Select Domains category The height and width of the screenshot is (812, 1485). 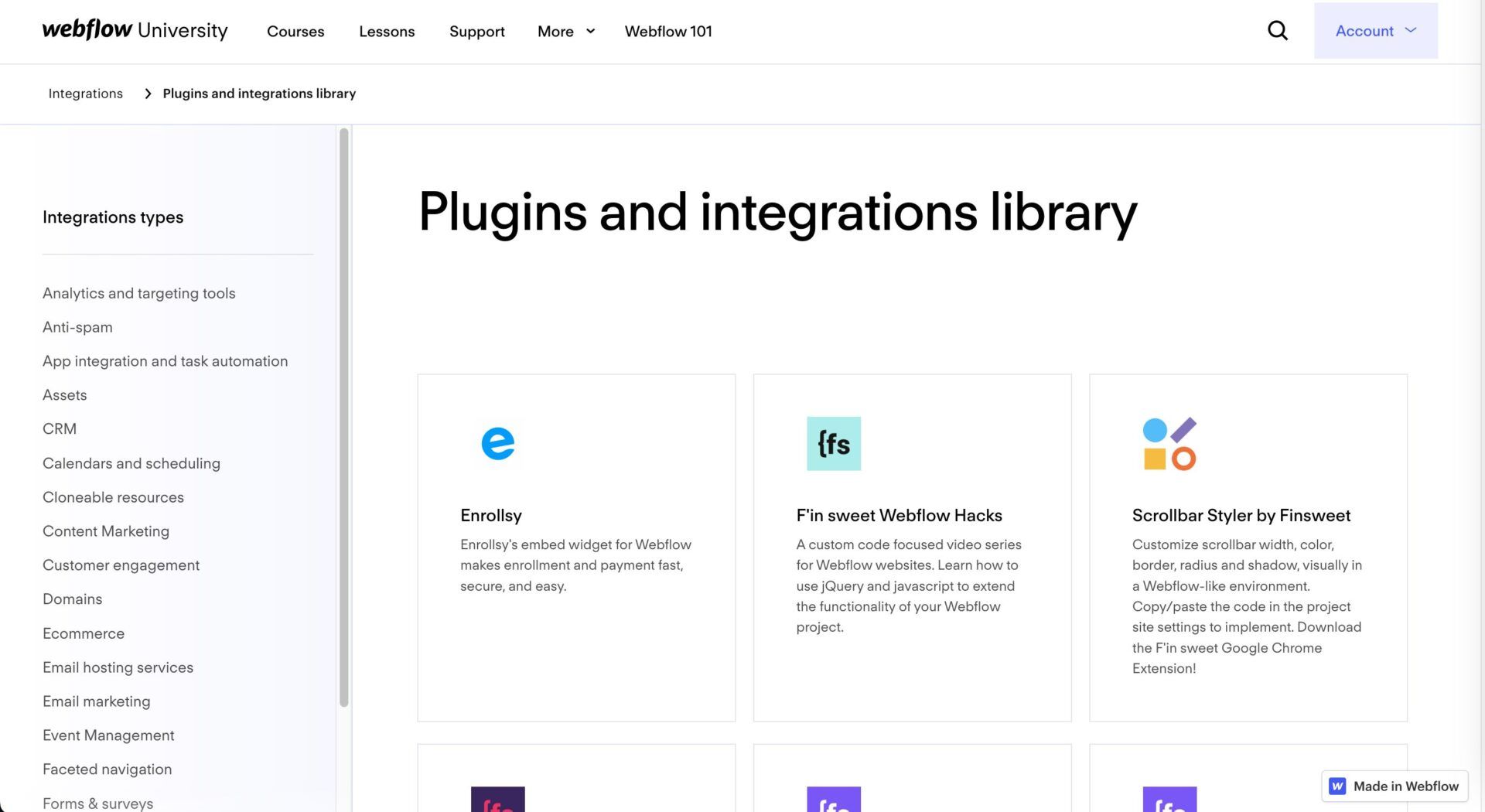point(72,599)
